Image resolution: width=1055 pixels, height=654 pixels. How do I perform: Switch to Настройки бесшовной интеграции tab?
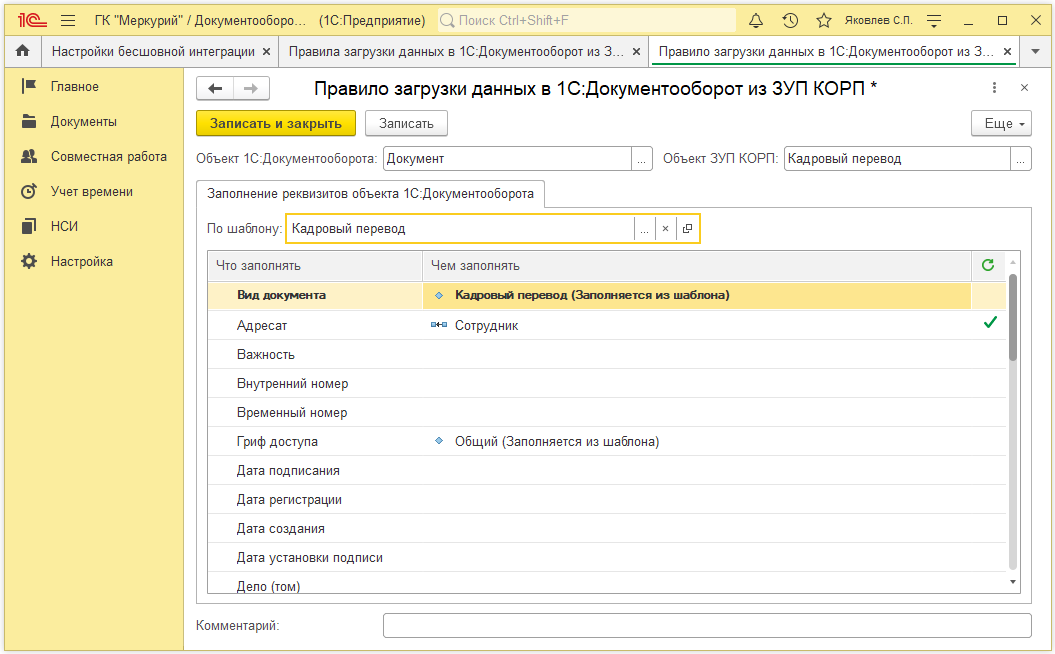coord(152,51)
